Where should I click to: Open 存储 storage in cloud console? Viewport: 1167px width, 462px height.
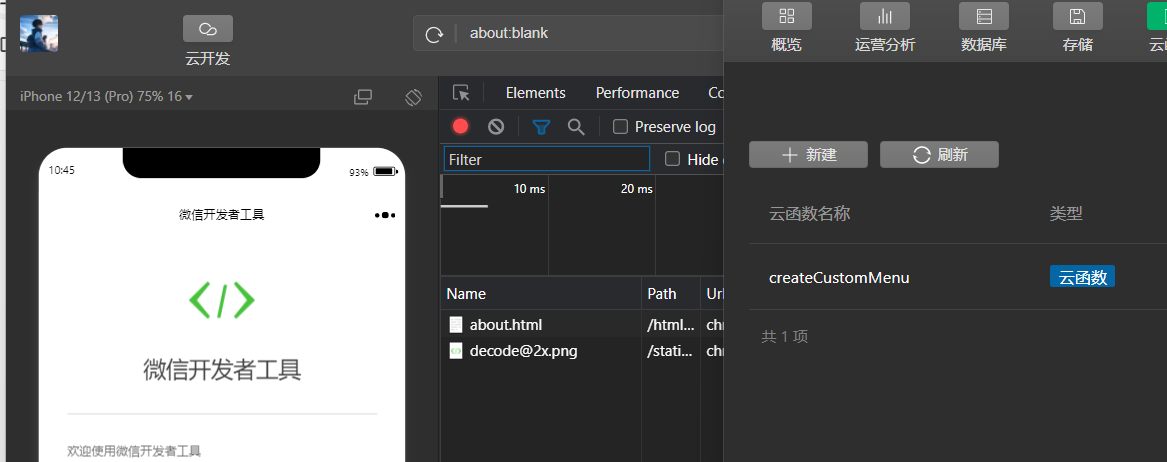coord(1078,28)
